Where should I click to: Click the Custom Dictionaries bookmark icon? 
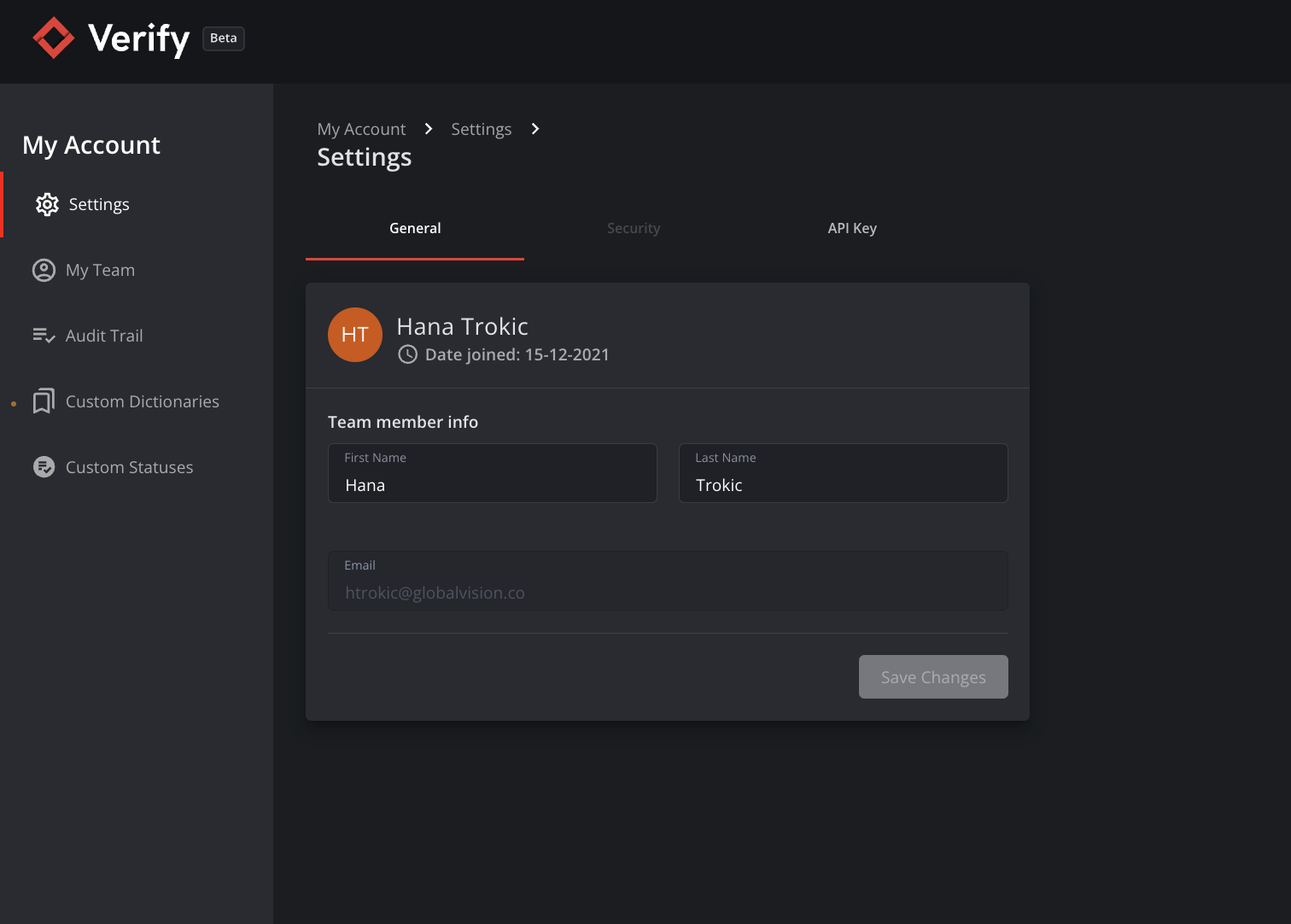44,401
